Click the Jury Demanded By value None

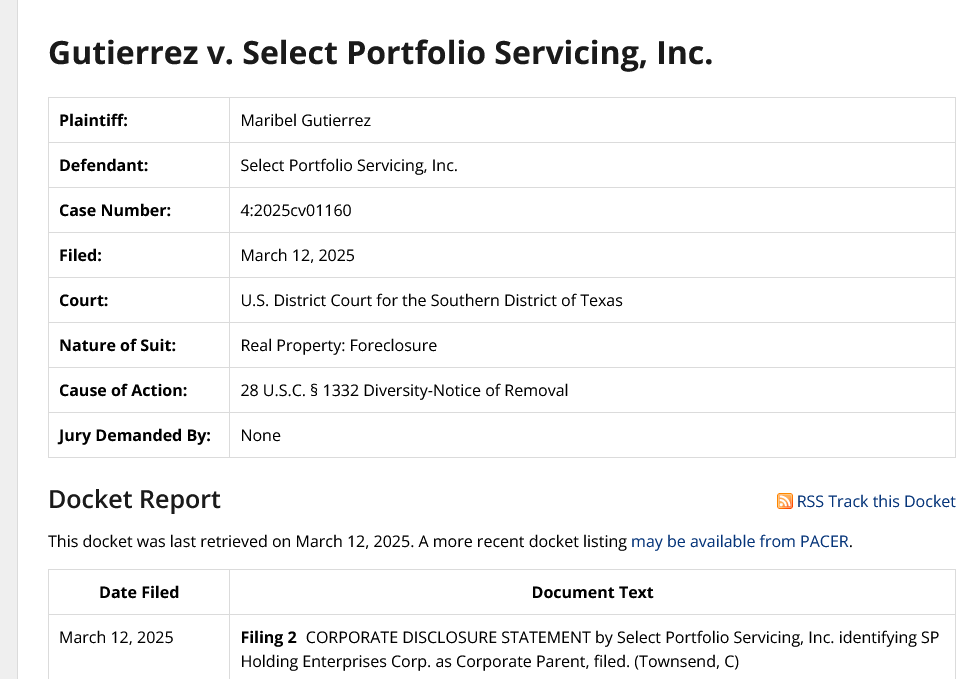click(x=260, y=435)
